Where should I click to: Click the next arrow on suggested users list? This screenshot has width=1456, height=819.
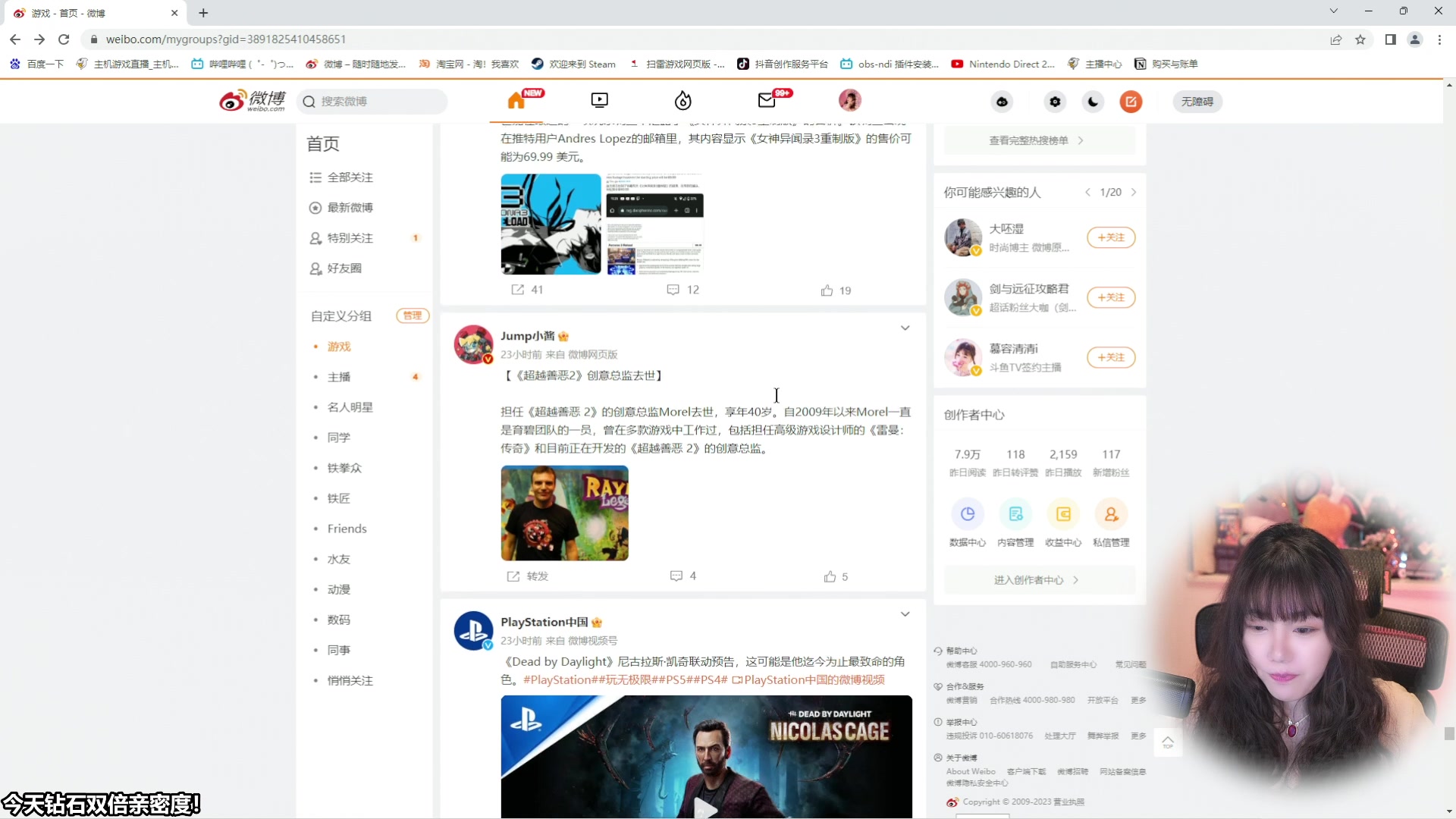[1134, 192]
